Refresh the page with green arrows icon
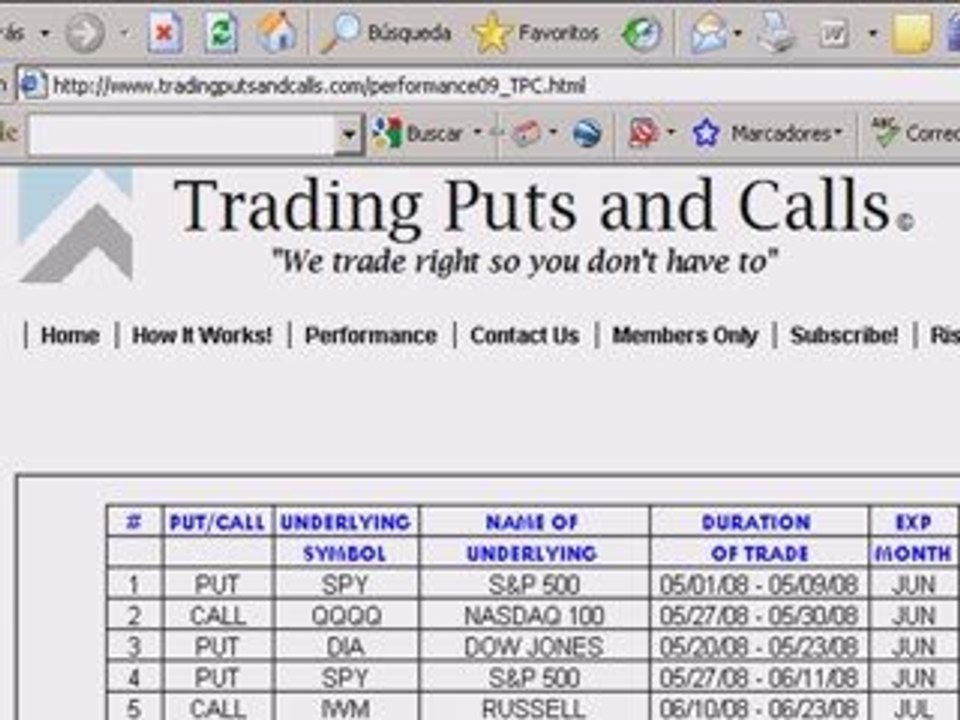The width and height of the screenshot is (960, 720). 220,32
